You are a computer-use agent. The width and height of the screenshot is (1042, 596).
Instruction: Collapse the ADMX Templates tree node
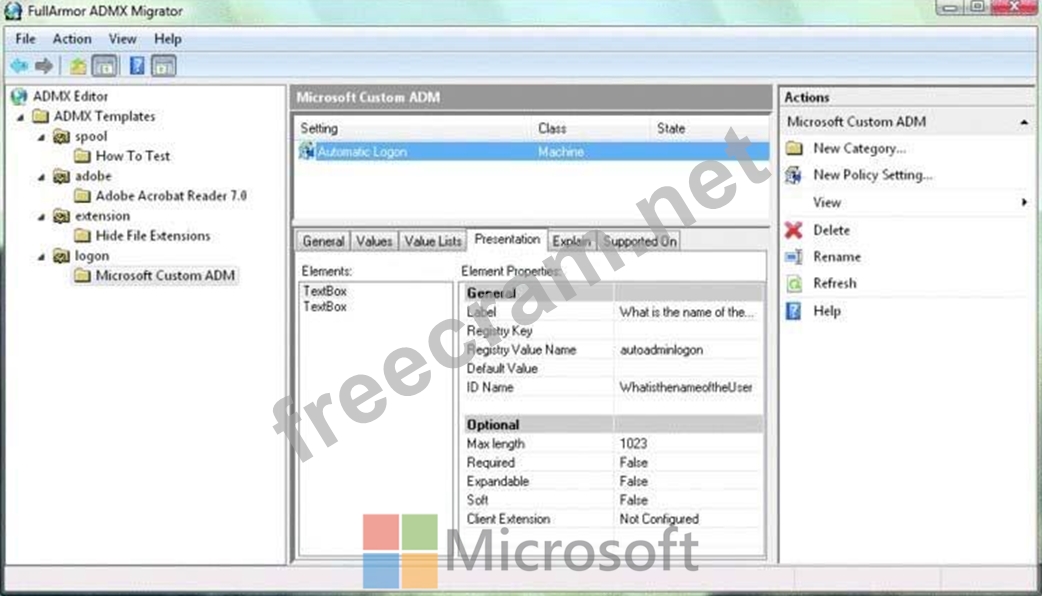click(21, 117)
